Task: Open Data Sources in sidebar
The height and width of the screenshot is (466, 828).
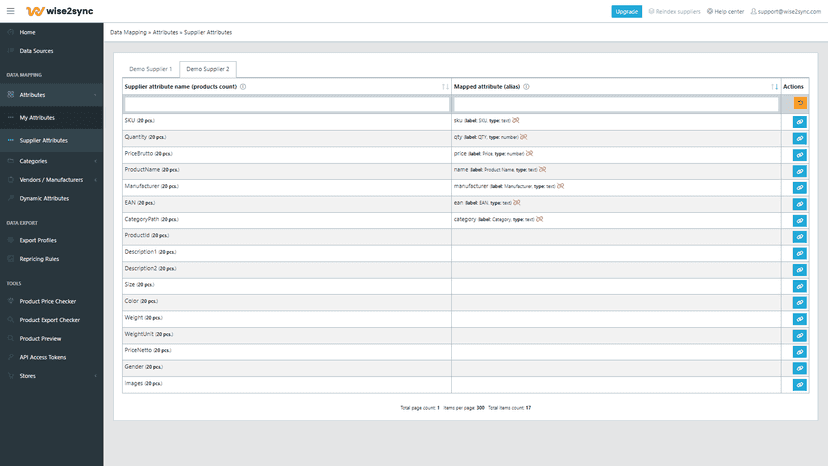Action: click(x=36, y=51)
